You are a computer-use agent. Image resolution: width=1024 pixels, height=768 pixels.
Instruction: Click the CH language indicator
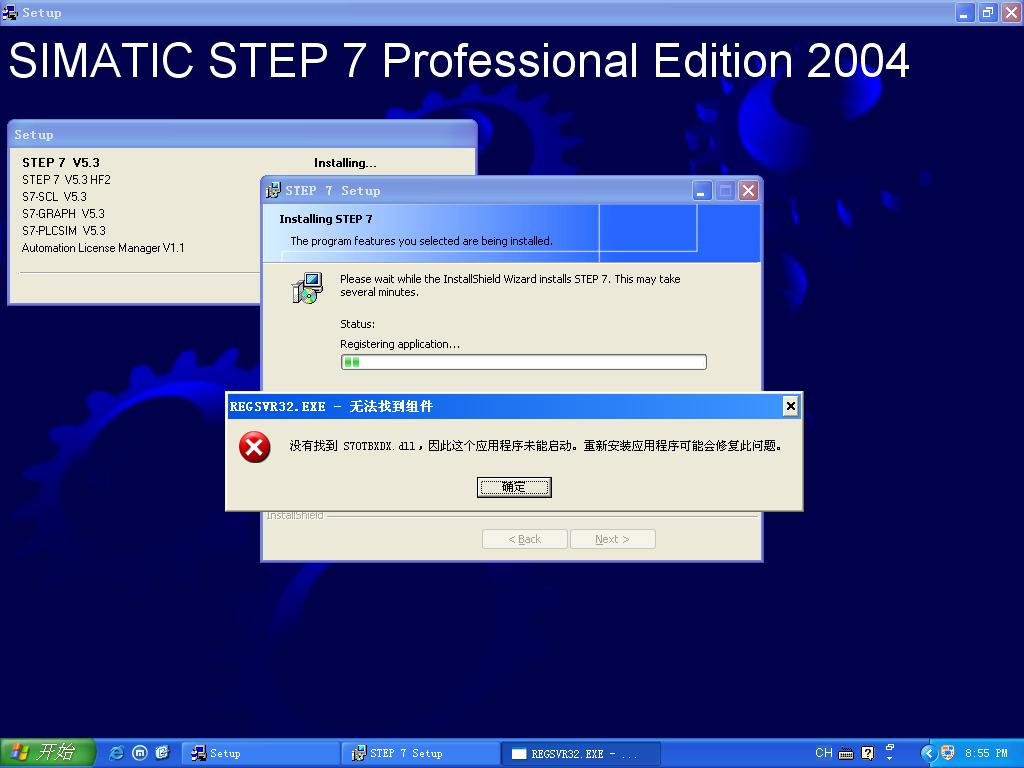(x=824, y=752)
